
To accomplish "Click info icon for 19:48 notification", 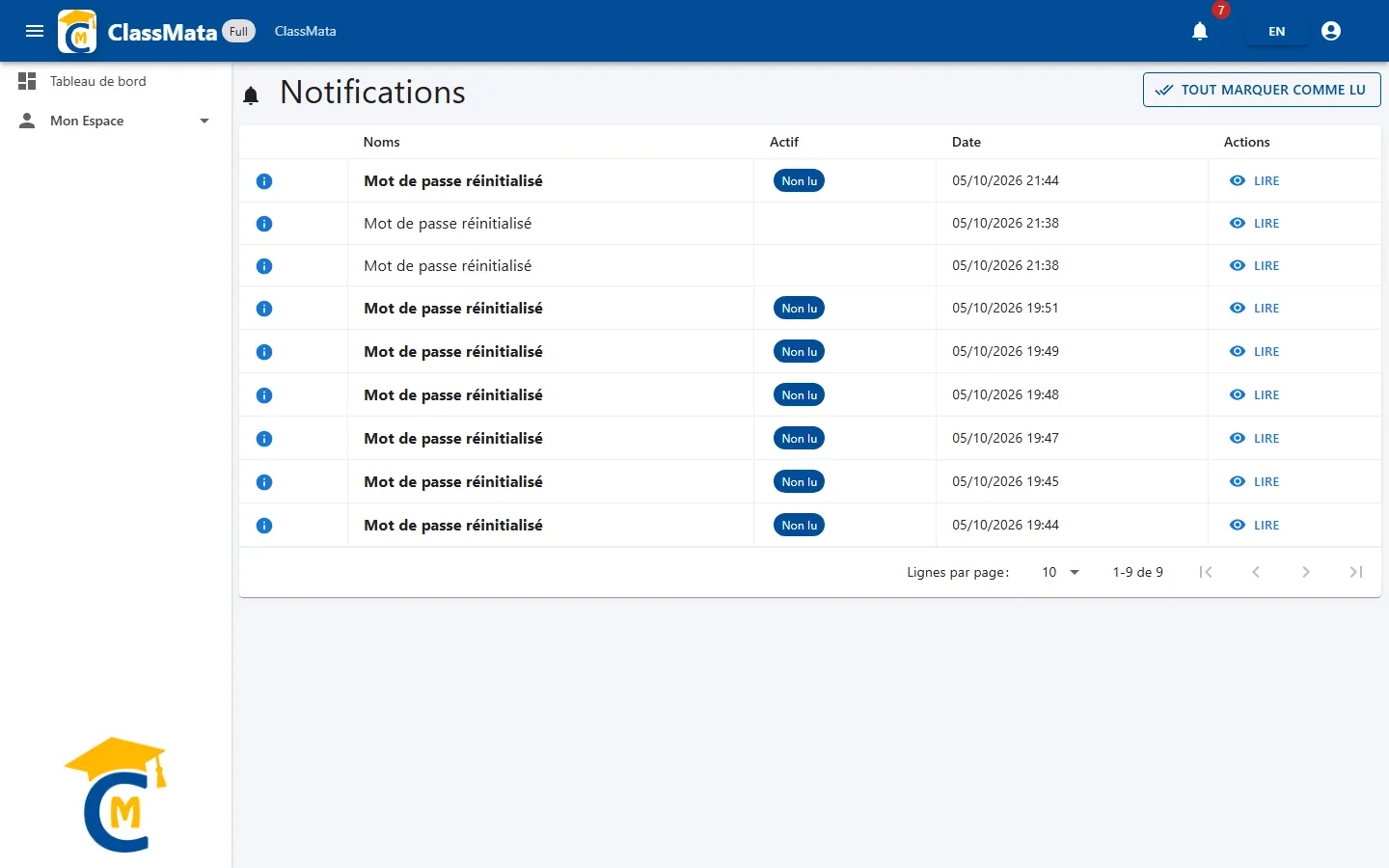I will point(264,395).
